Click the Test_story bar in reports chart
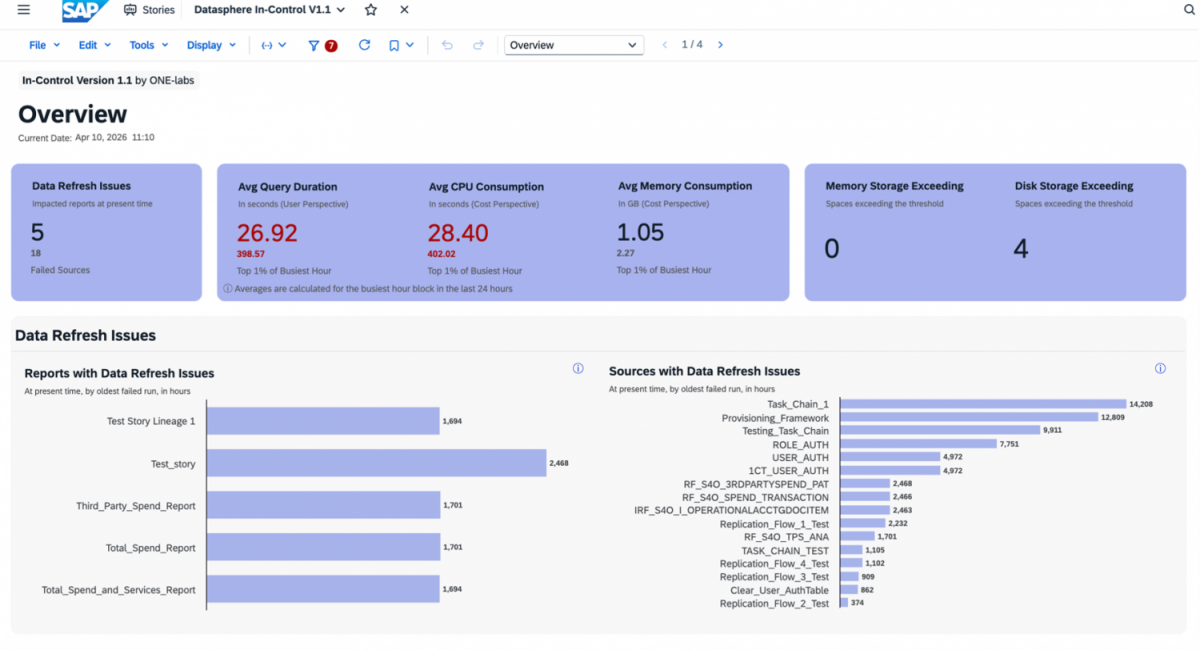Screen dimensions: 1200x650 [375, 464]
